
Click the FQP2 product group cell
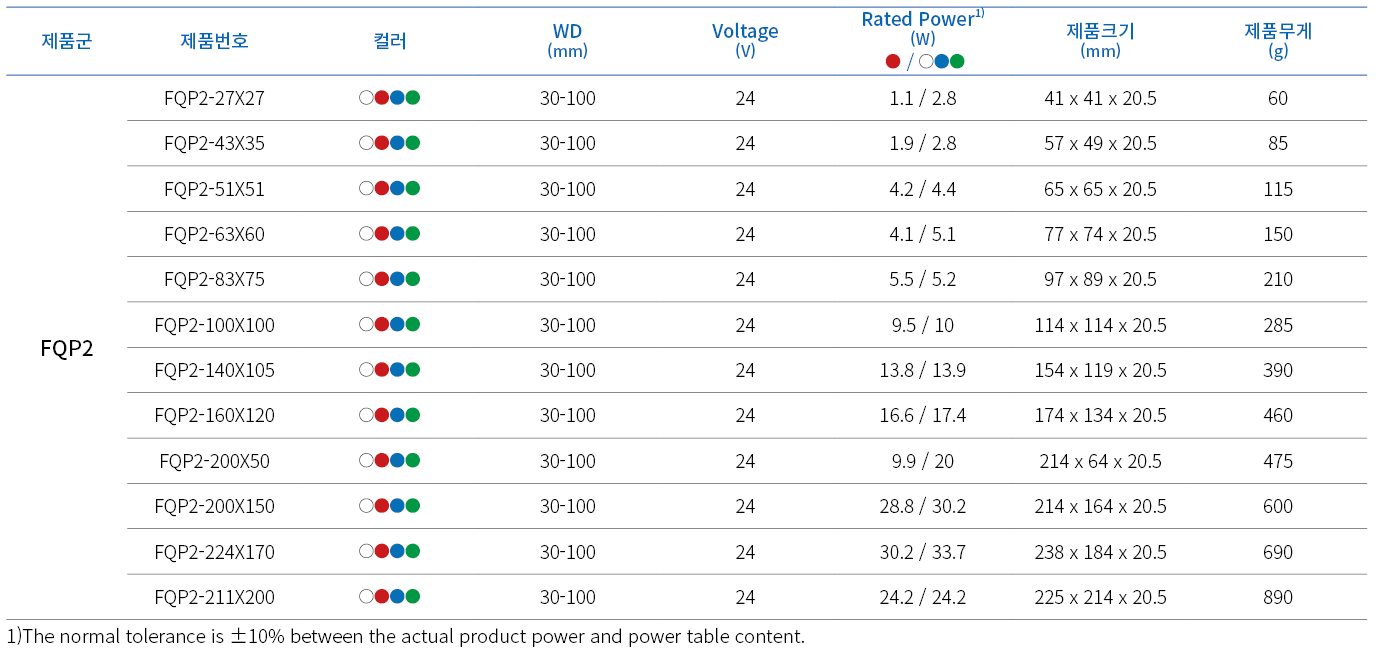tap(66, 348)
